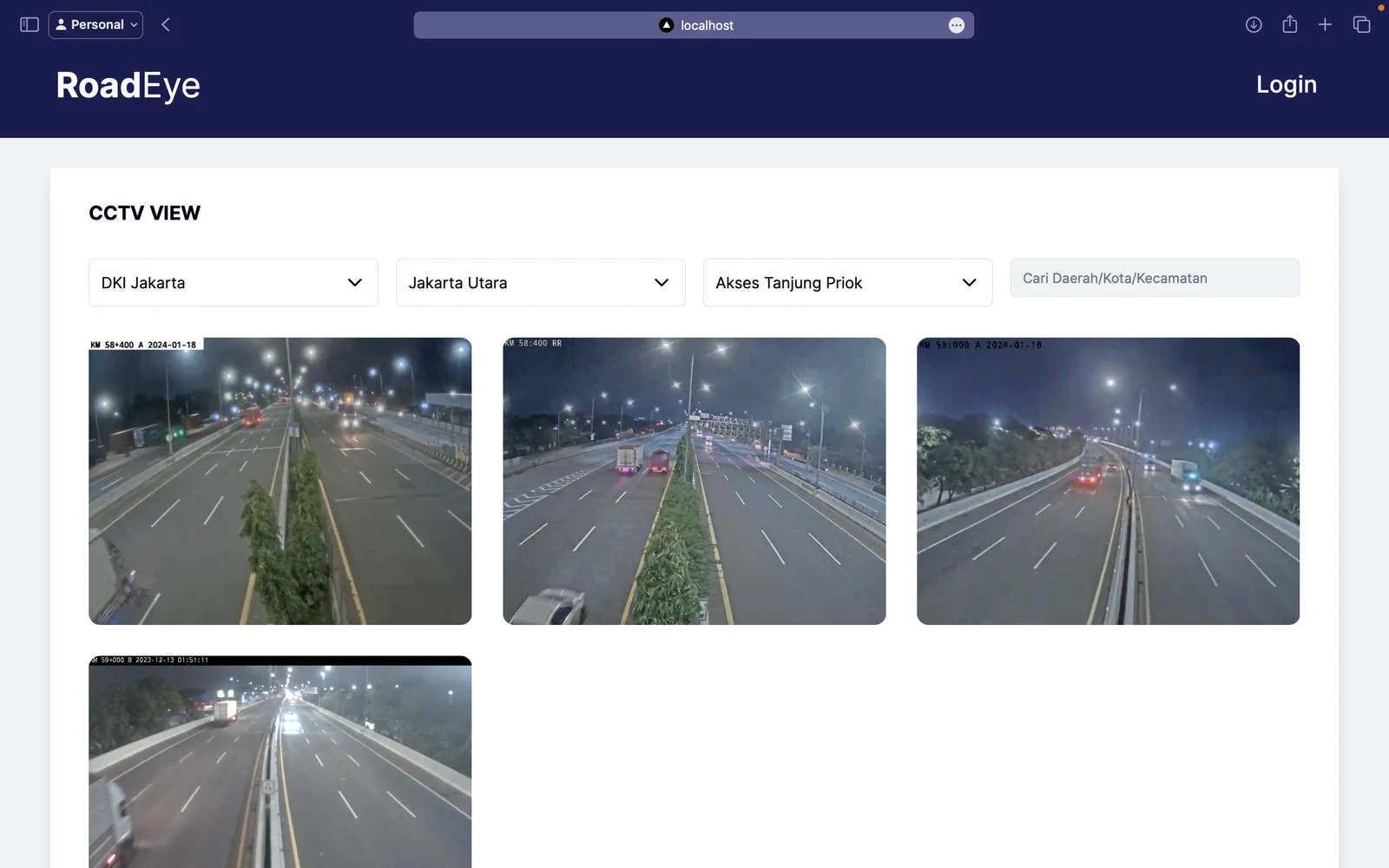Expand the DKI Jakarta province dropdown

click(234, 282)
